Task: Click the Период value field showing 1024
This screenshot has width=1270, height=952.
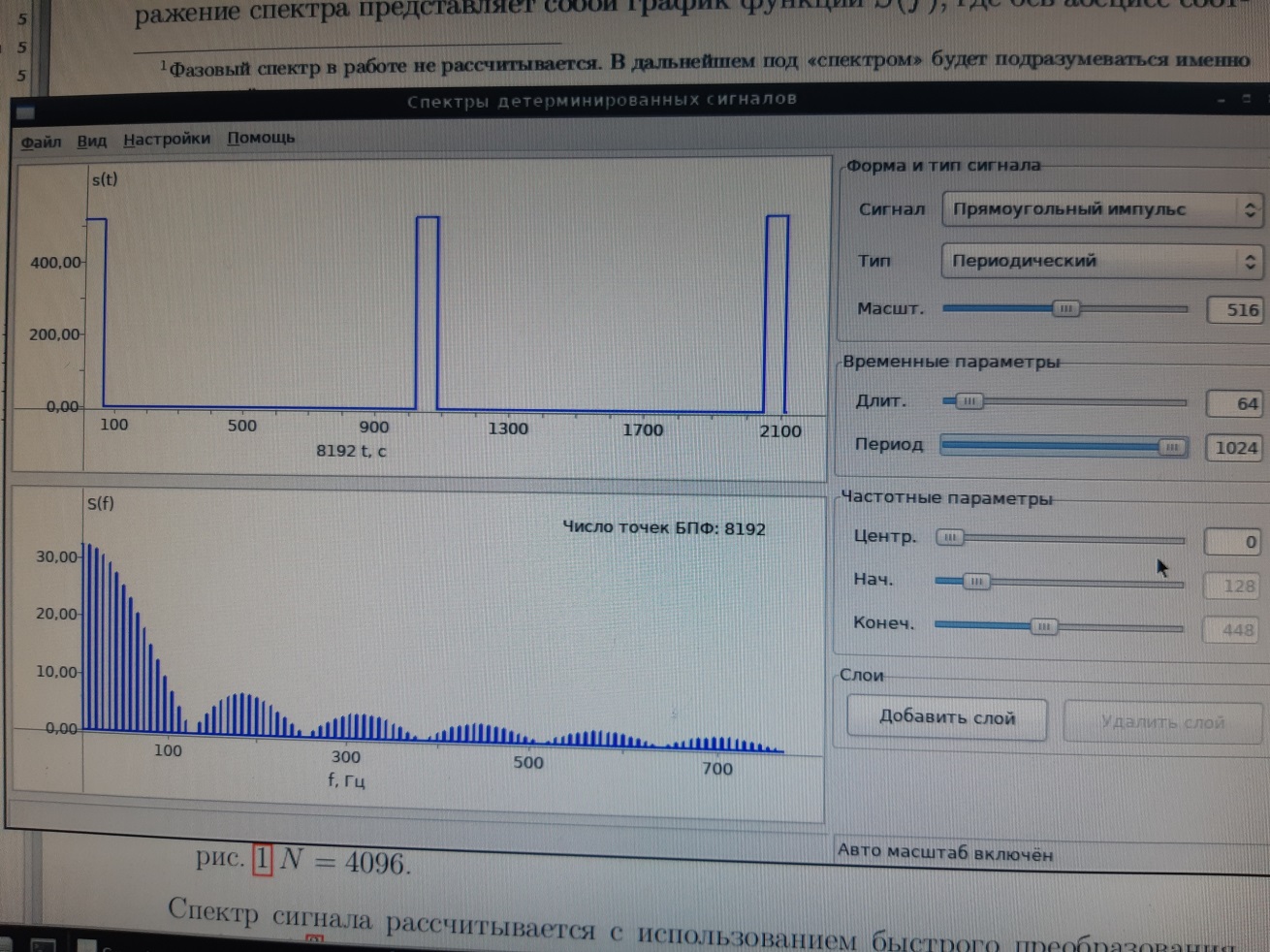Action: [x=1235, y=448]
